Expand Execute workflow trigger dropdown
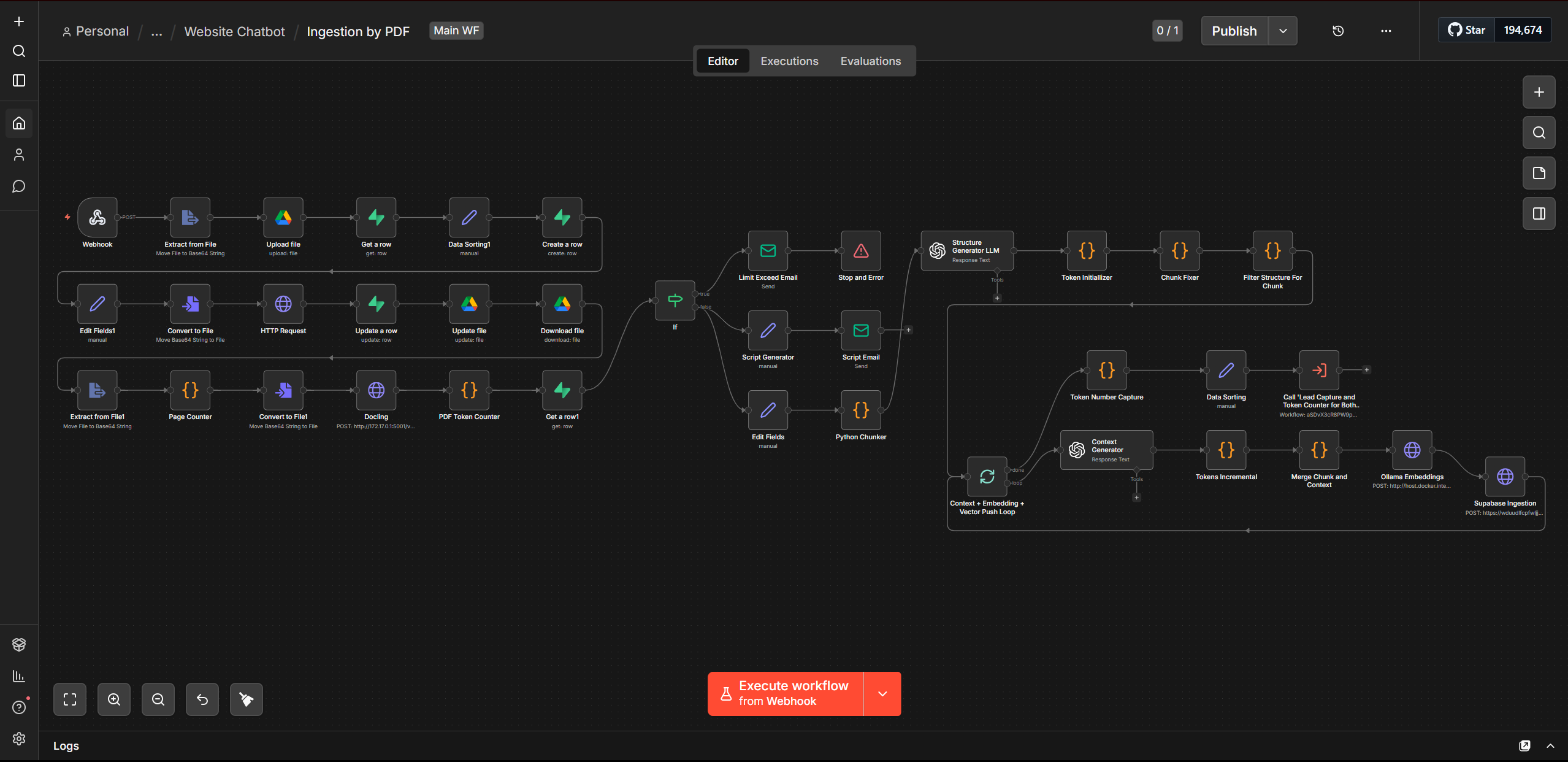The height and width of the screenshot is (762, 1568). click(882, 694)
